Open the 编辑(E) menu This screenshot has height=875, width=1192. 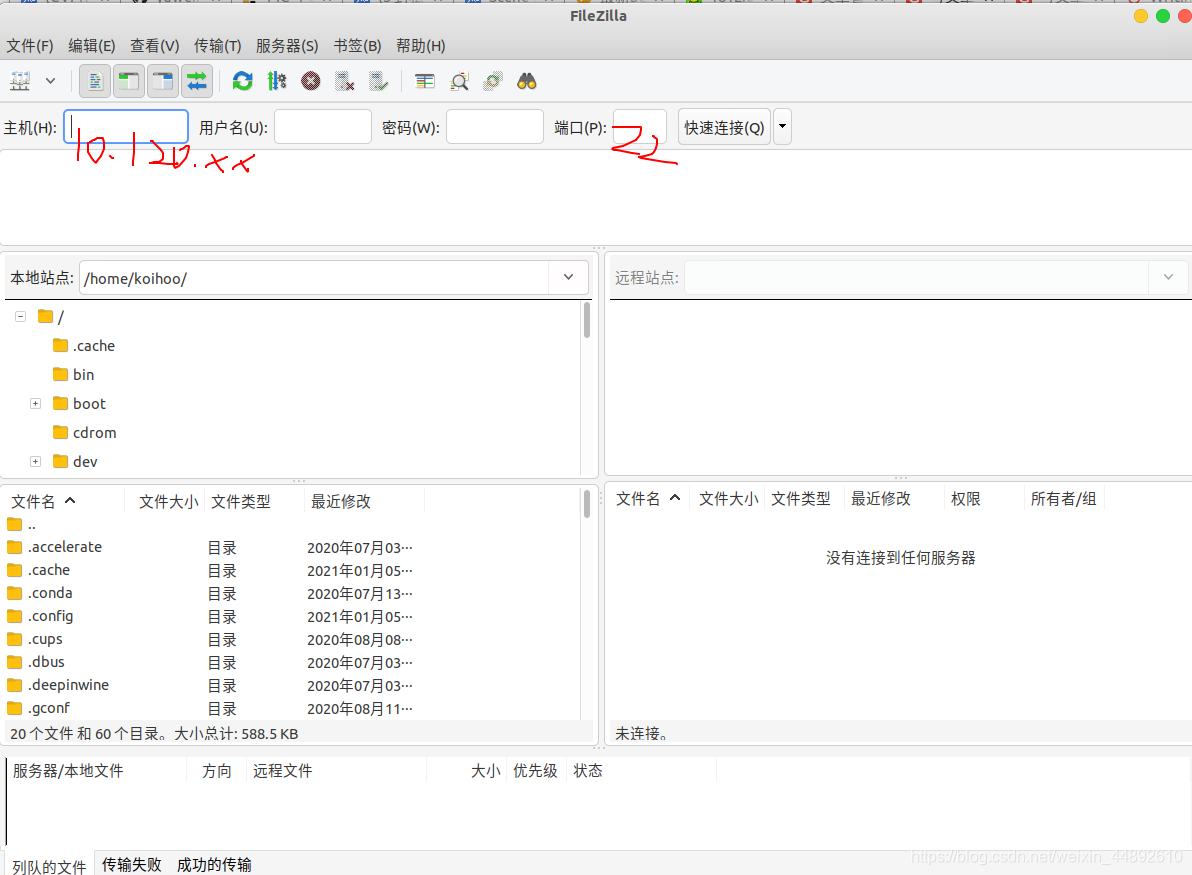(91, 46)
